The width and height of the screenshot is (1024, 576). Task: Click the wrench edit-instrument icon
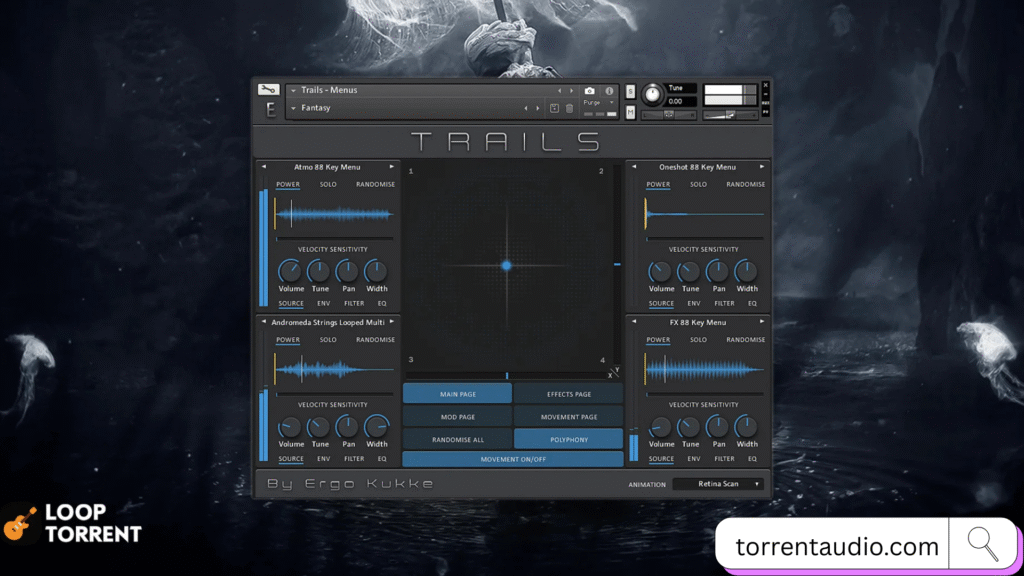(268, 90)
